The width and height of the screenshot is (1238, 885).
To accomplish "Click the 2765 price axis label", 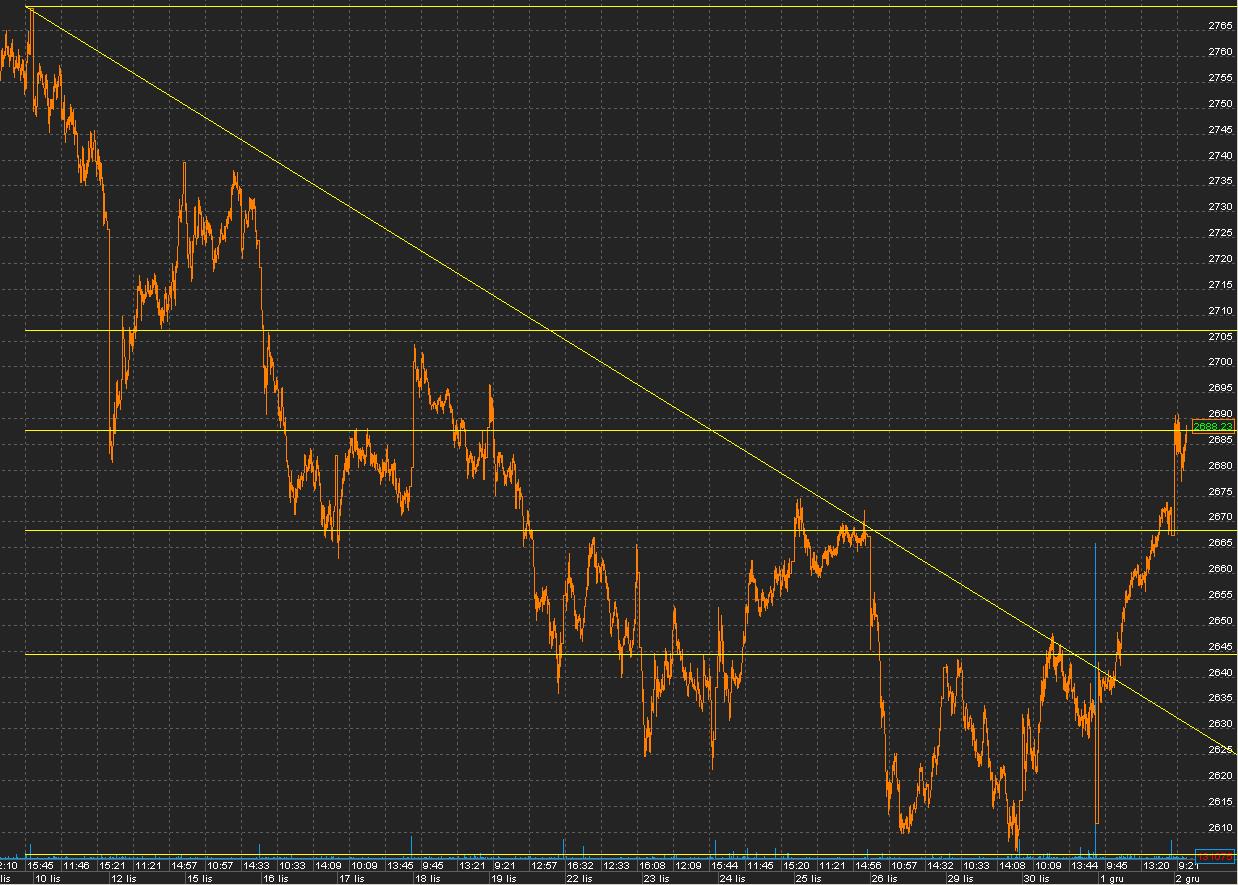I will [x=1220, y=25].
